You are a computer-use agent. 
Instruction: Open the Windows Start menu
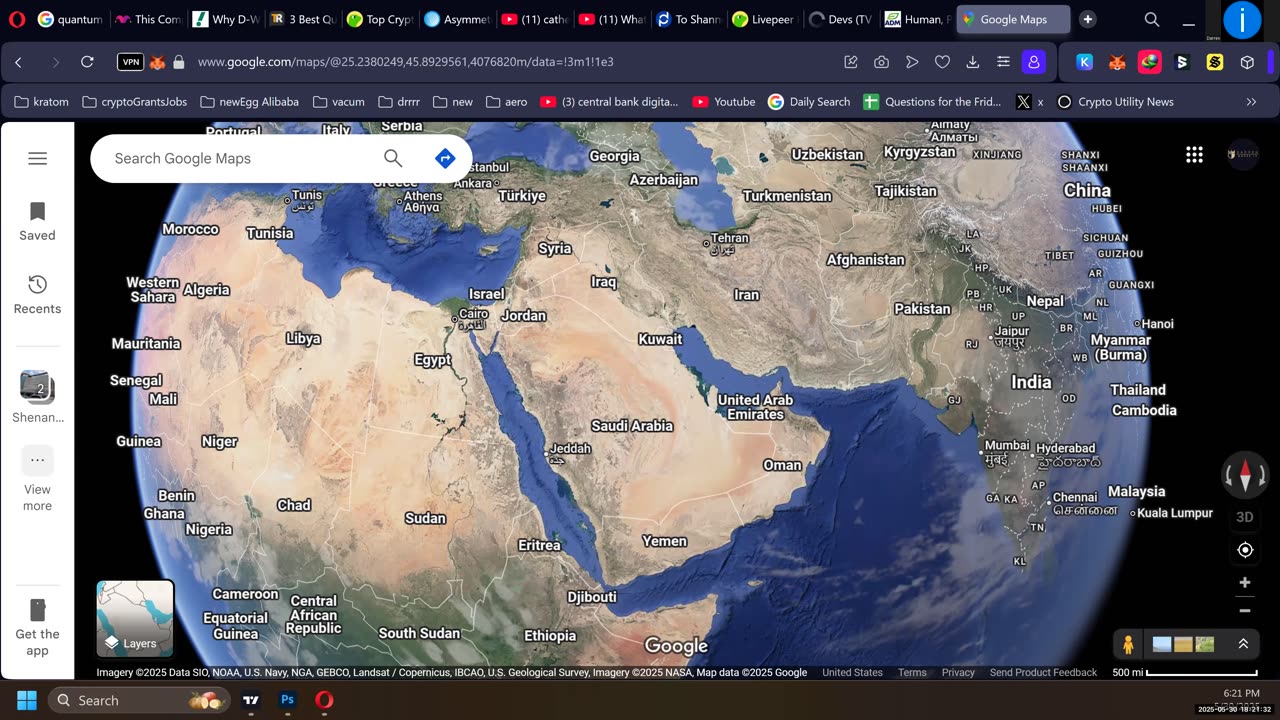(26, 700)
